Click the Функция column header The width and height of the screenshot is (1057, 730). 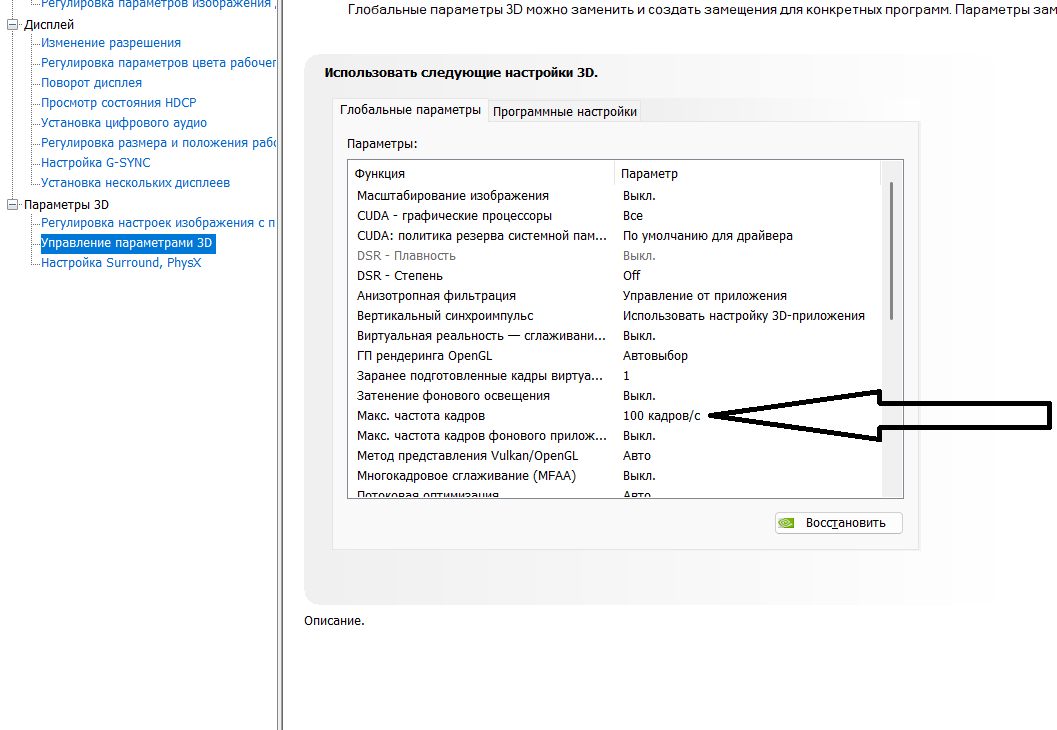(x=481, y=173)
